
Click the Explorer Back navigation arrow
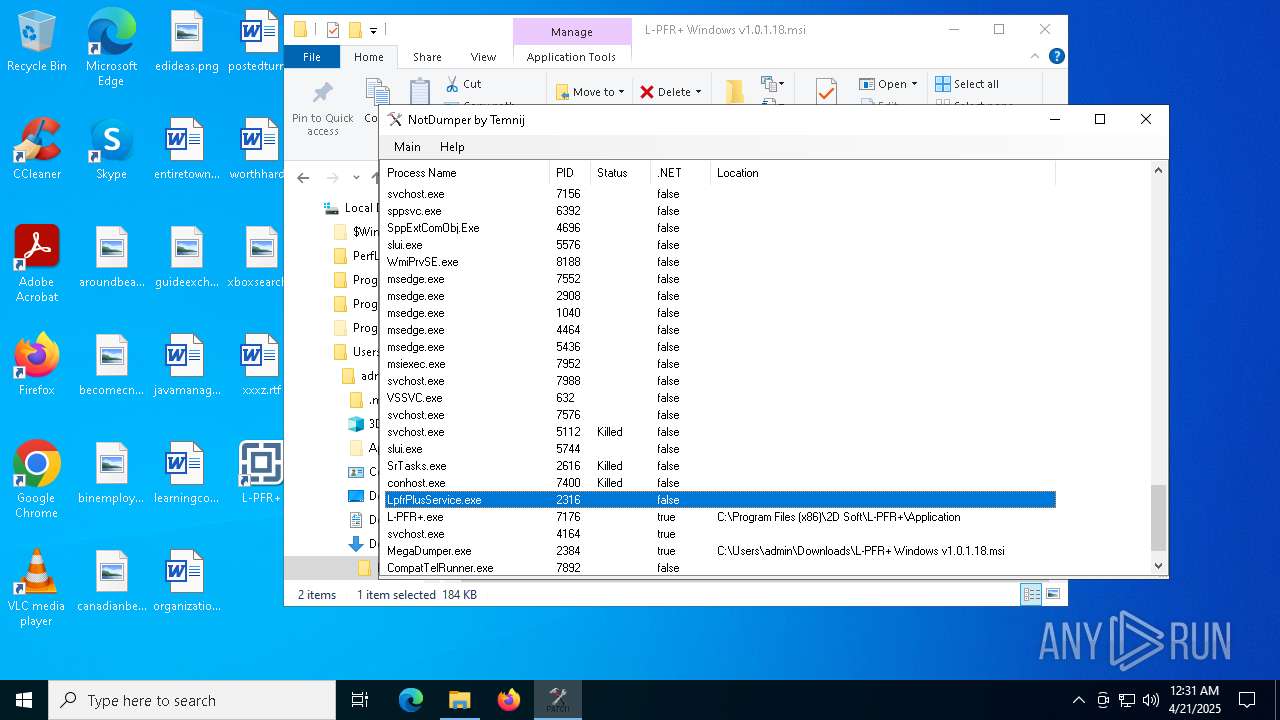coord(304,178)
